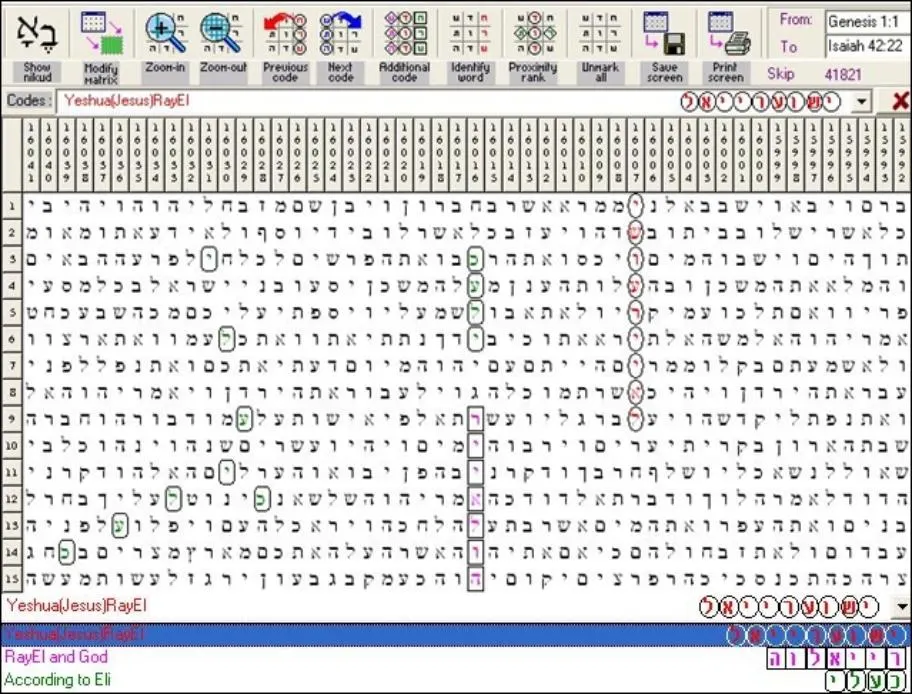Click column header 16041

point(31,154)
